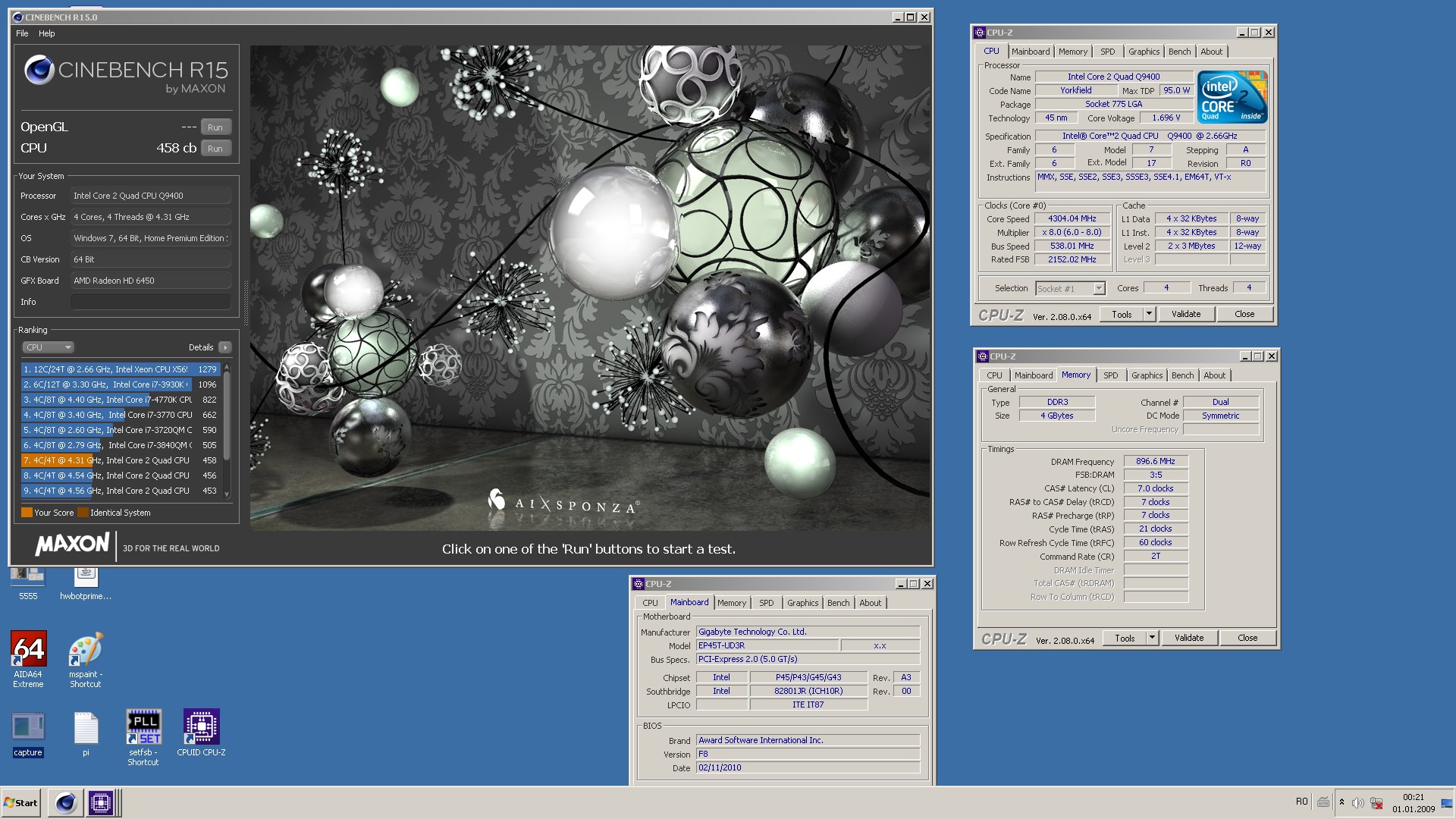
Task: Open Graphics tab in Memory window
Action: click(1147, 375)
